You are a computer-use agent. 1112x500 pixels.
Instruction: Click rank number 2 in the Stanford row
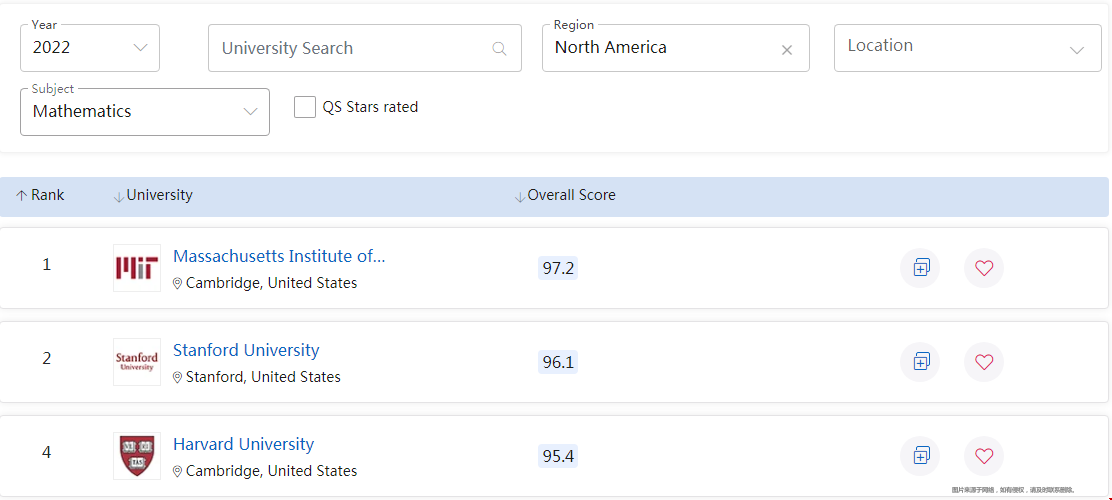click(x=47, y=358)
